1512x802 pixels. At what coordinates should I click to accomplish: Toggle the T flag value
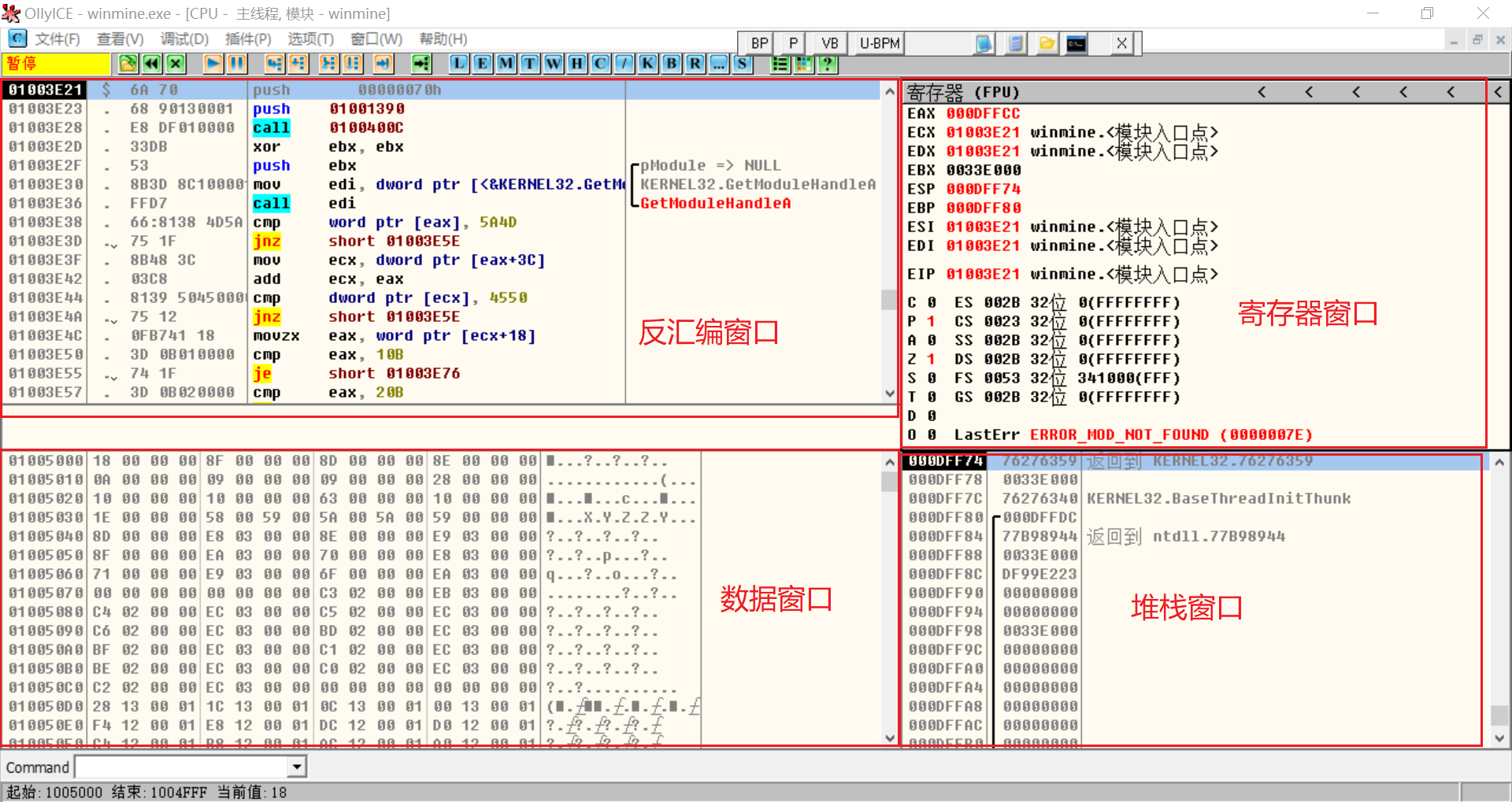[931, 397]
